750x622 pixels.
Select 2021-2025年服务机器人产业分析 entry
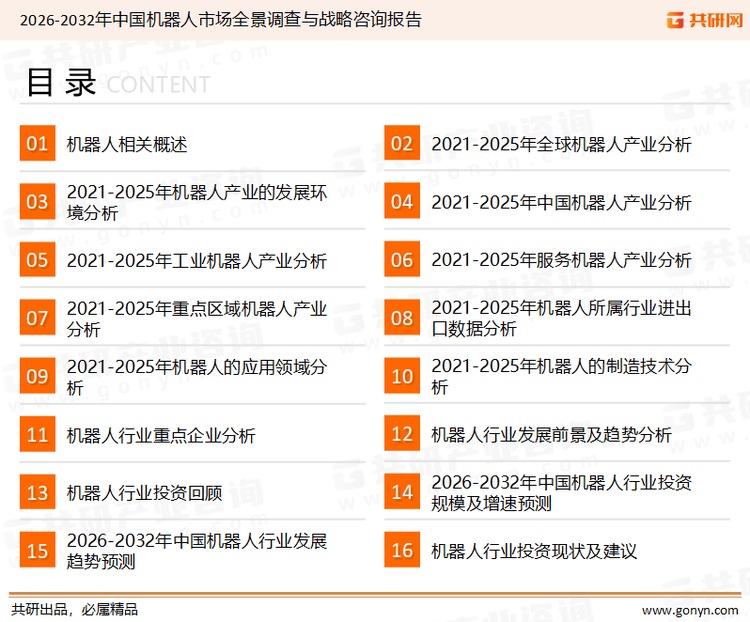pos(561,260)
